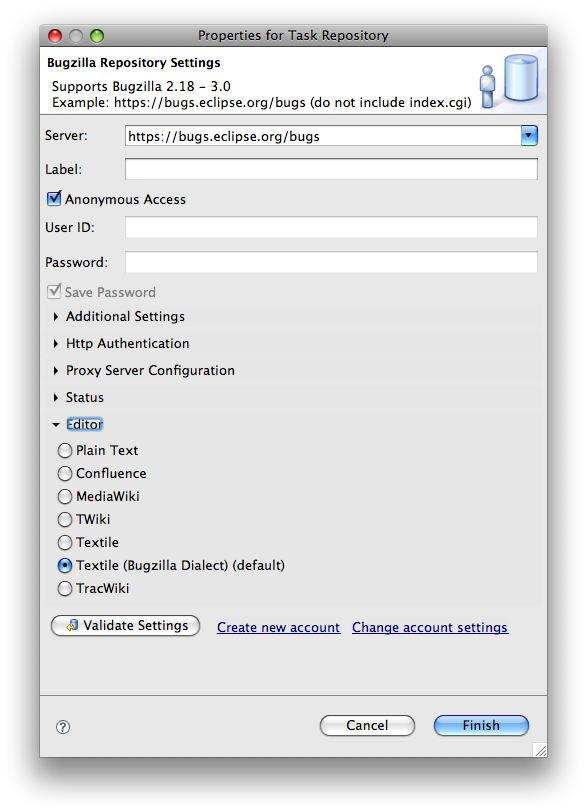This screenshot has height=812, width=587.
Task: Click the Validate Settings button
Action: point(125,626)
